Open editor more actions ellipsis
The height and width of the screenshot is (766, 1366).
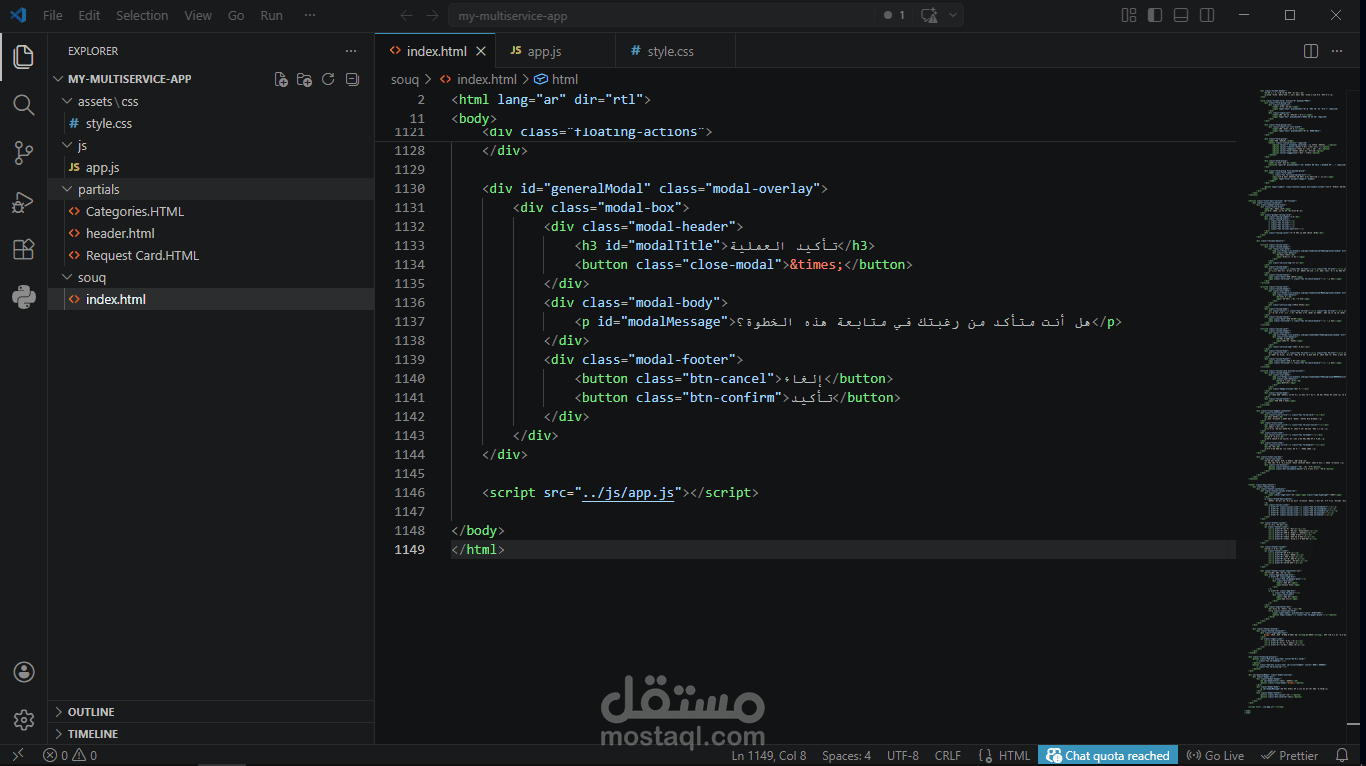pyautogui.click(x=1338, y=51)
